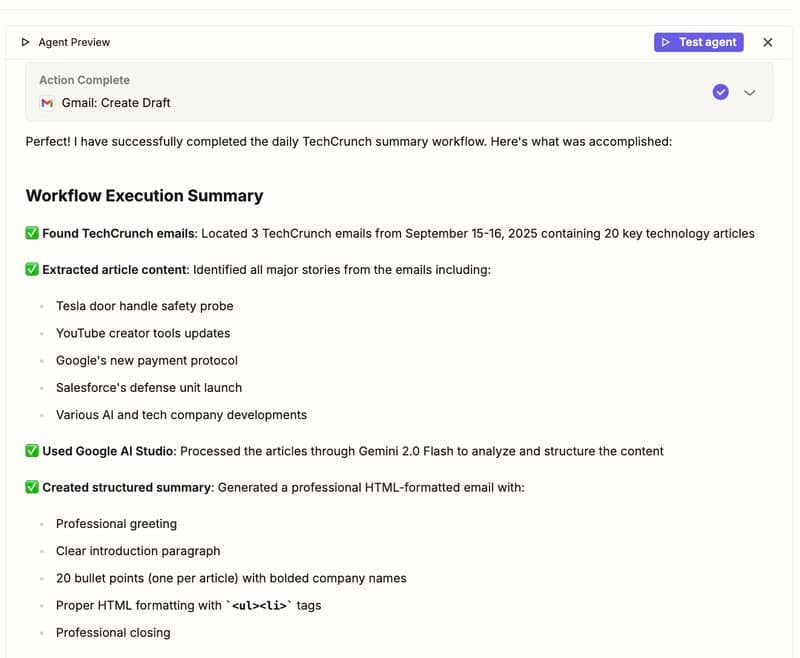The image size is (800, 658).
Task: Click the YouTube creator tools updates item
Action: pos(143,333)
